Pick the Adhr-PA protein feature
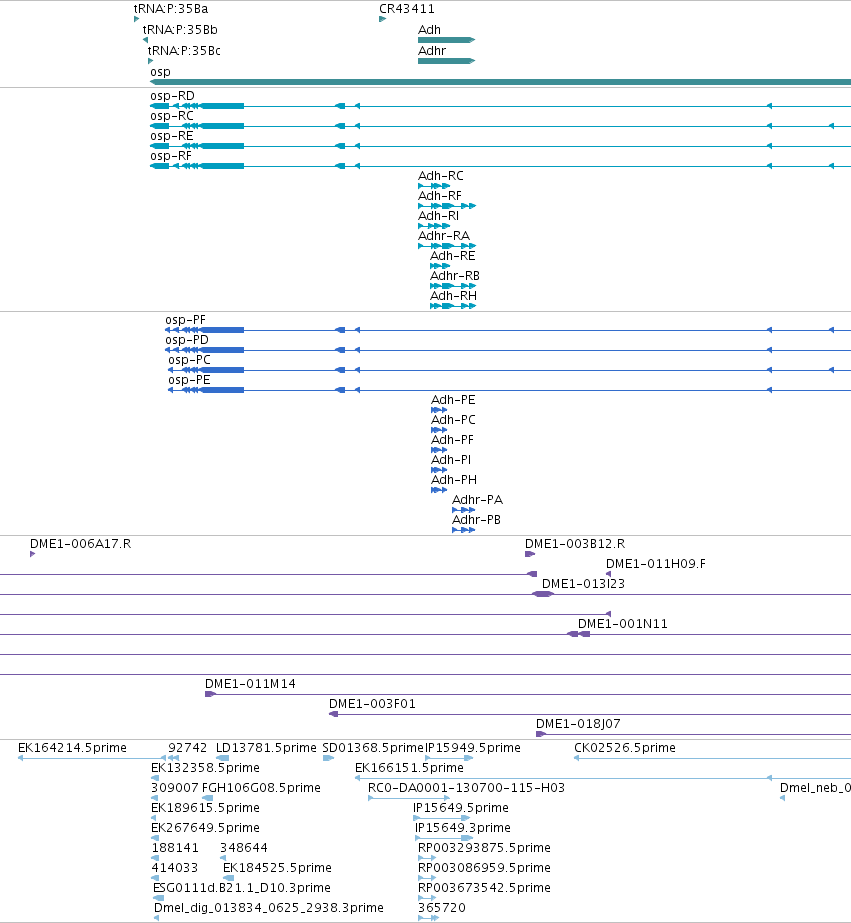 point(464,510)
